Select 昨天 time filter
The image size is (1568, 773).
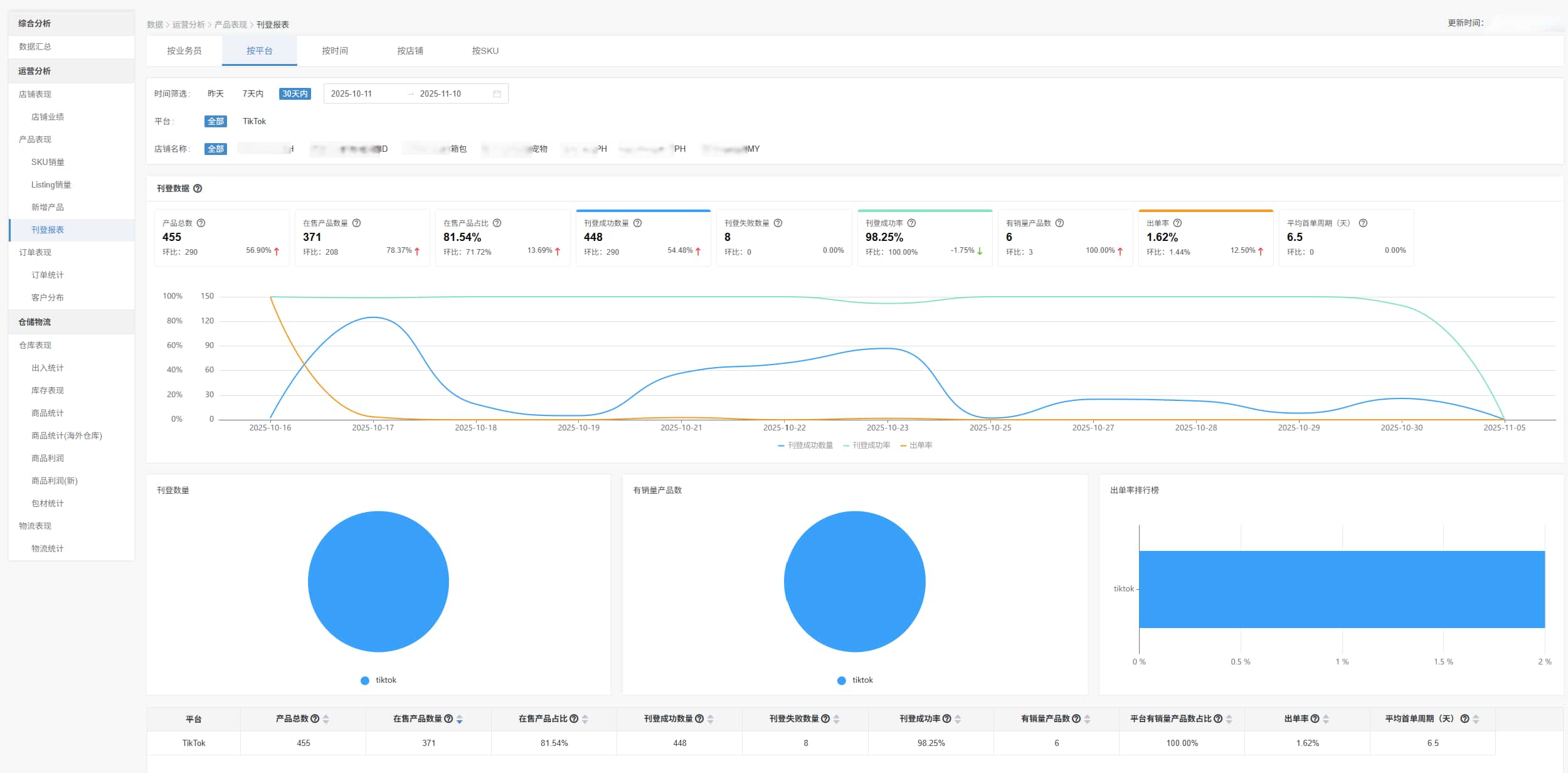(215, 93)
